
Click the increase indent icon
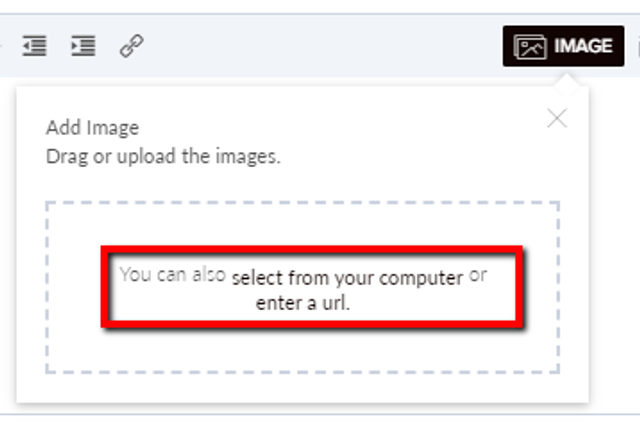point(83,46)
